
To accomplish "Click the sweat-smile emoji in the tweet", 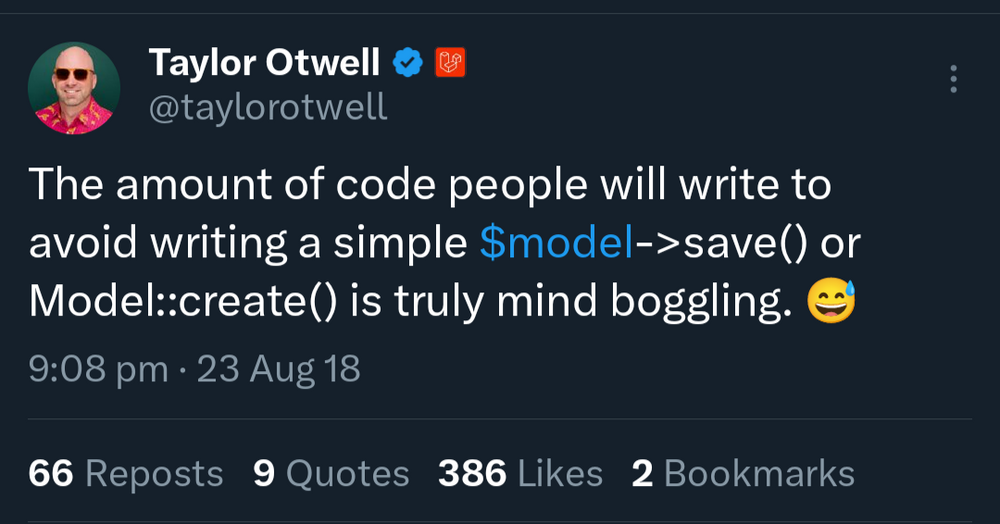I will 830,301.
